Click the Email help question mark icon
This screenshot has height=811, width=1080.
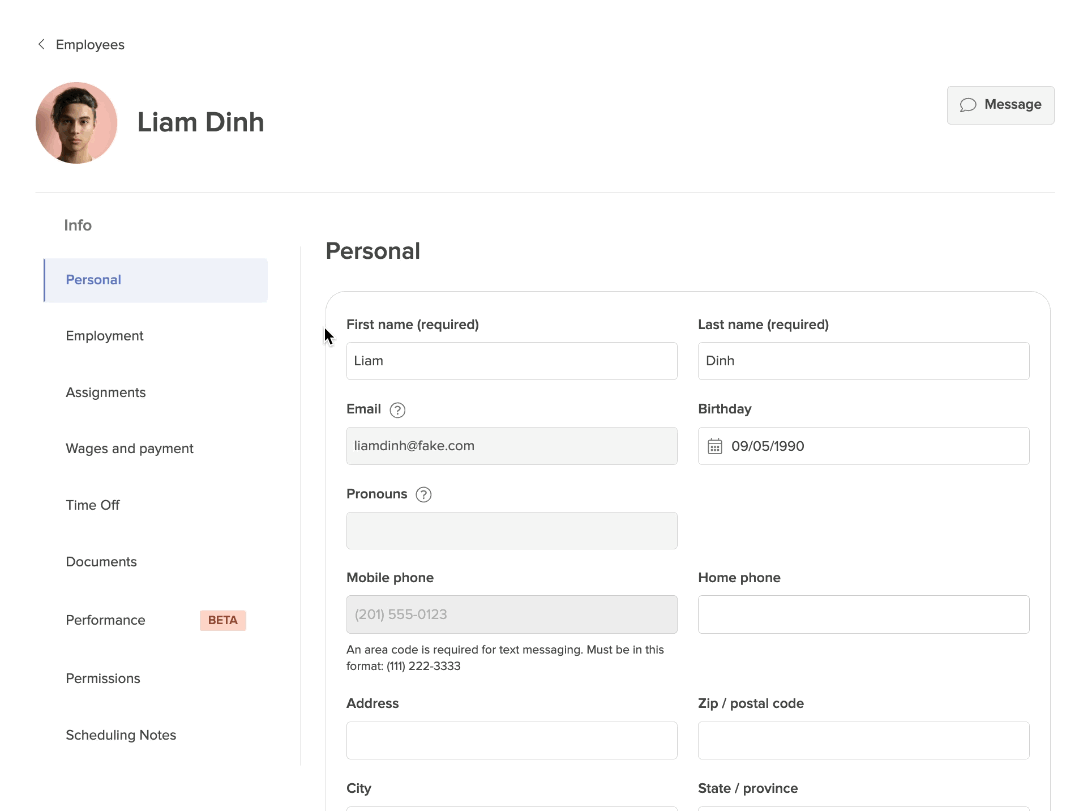(398, 410)
